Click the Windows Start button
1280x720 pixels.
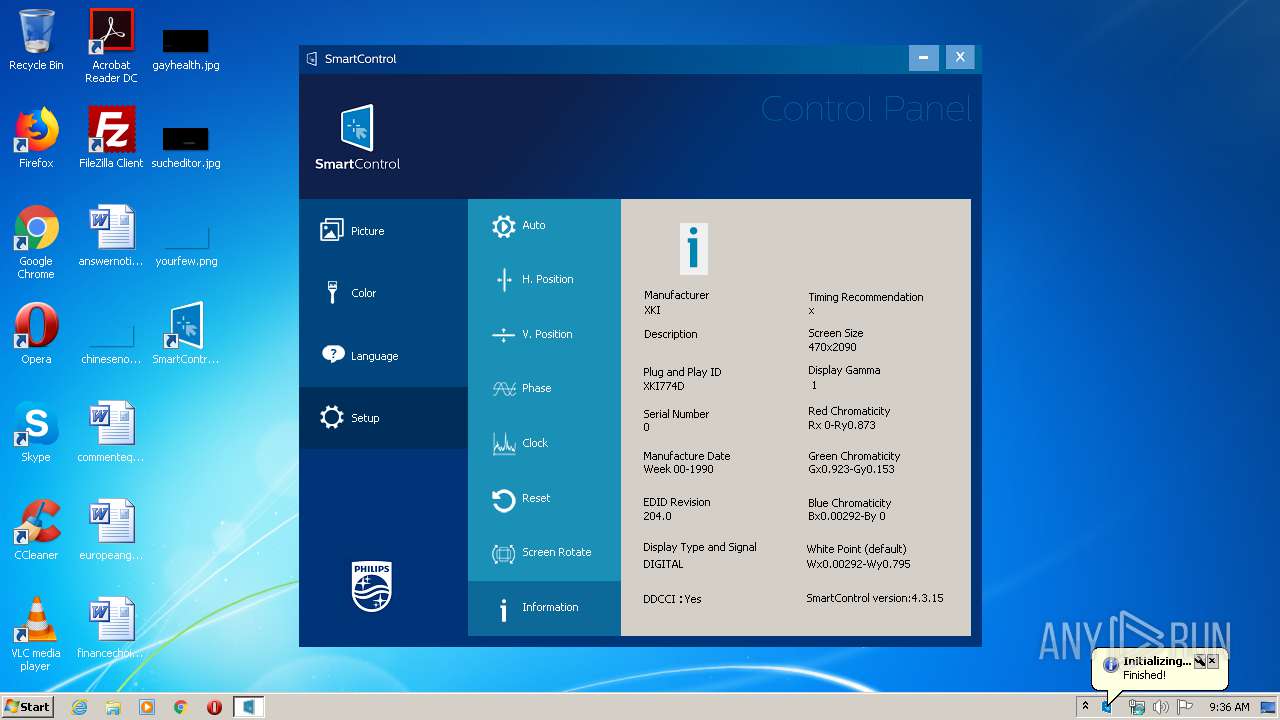(27, 706)
